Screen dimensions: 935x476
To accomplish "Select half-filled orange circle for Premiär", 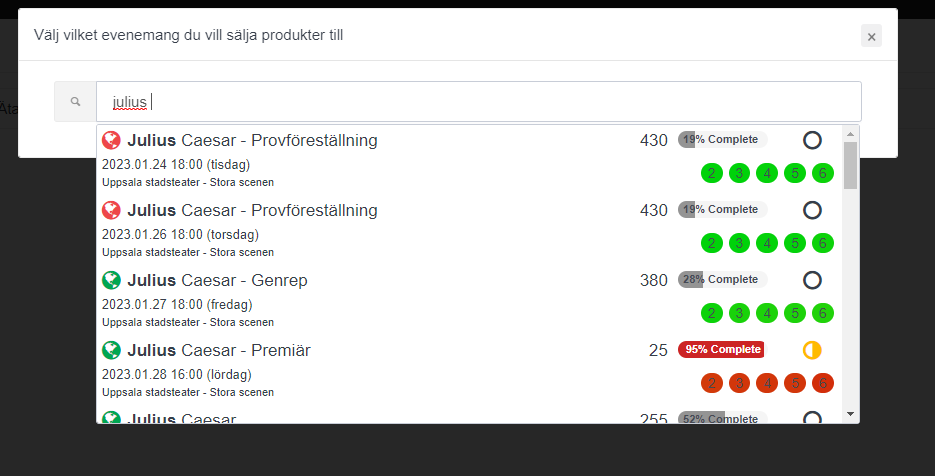I will tap(812, 350).
